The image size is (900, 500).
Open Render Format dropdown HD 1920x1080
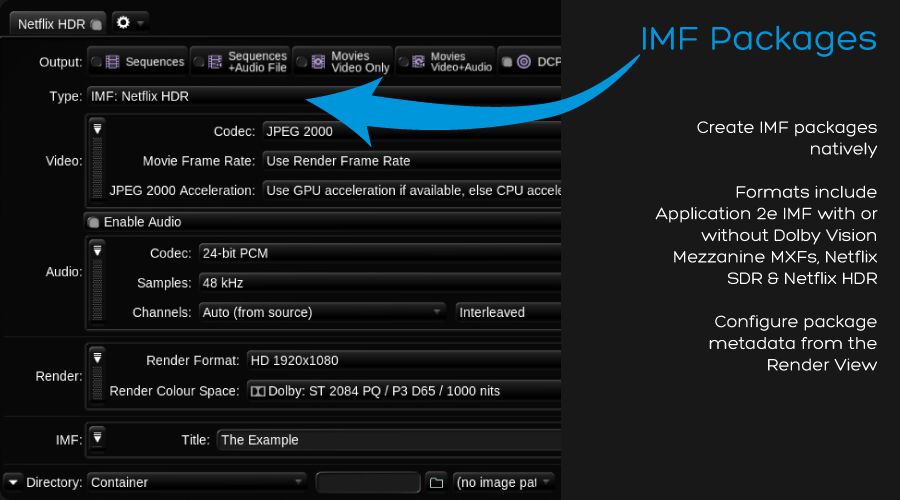point(404,361)
